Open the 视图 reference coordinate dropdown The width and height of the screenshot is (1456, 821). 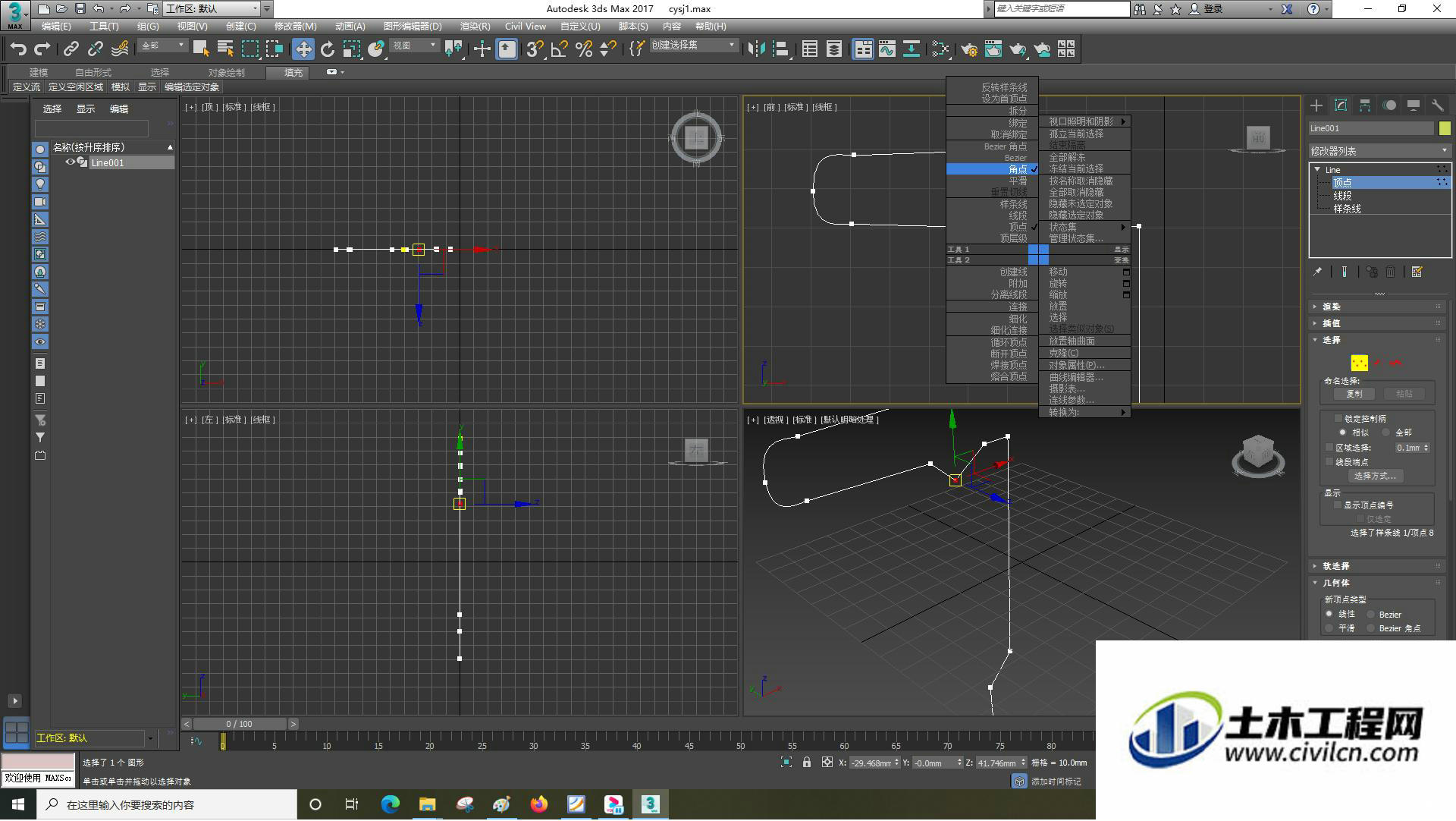pyautogui.click(x=414, y=46)
